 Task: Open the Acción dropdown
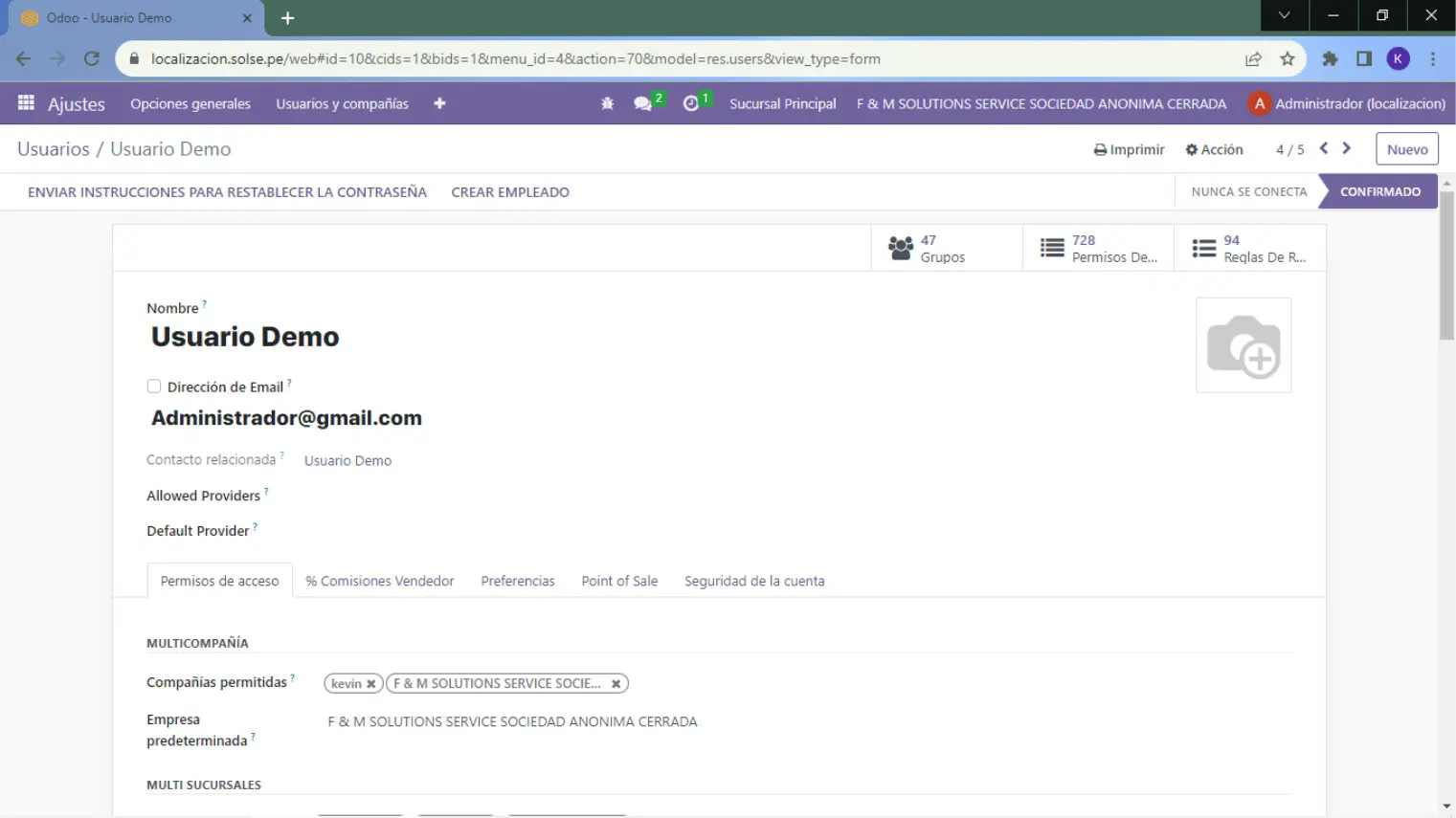click(1214, 149)
